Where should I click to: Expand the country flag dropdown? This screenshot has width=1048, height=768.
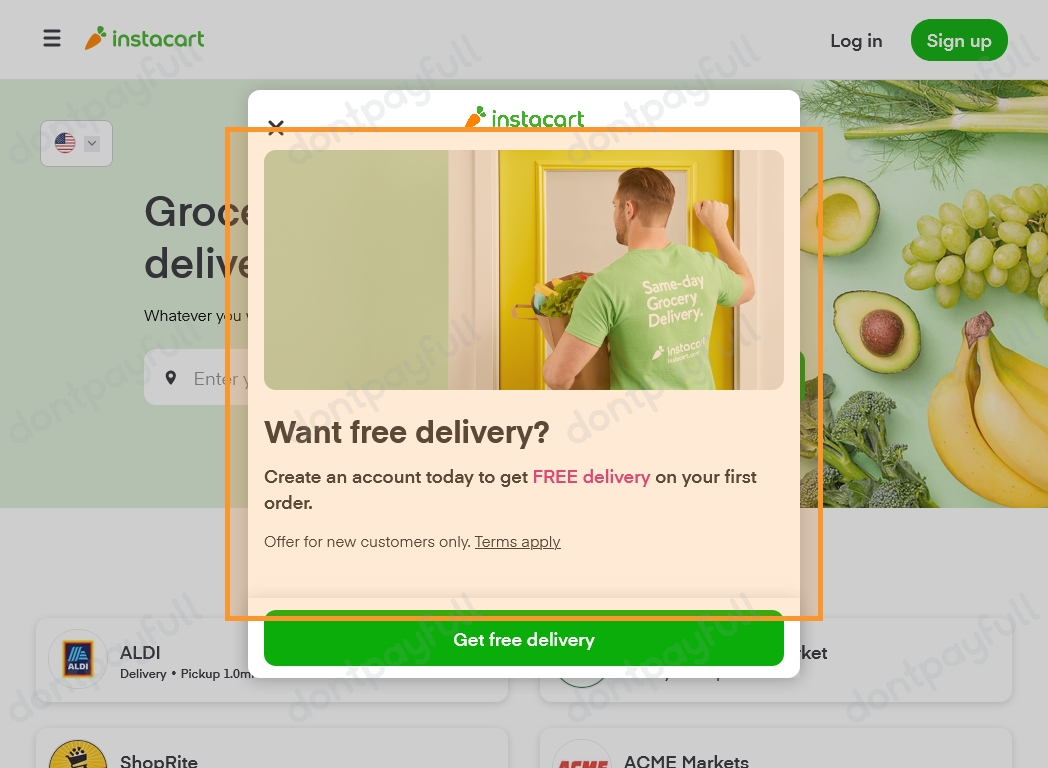point(76,143)
